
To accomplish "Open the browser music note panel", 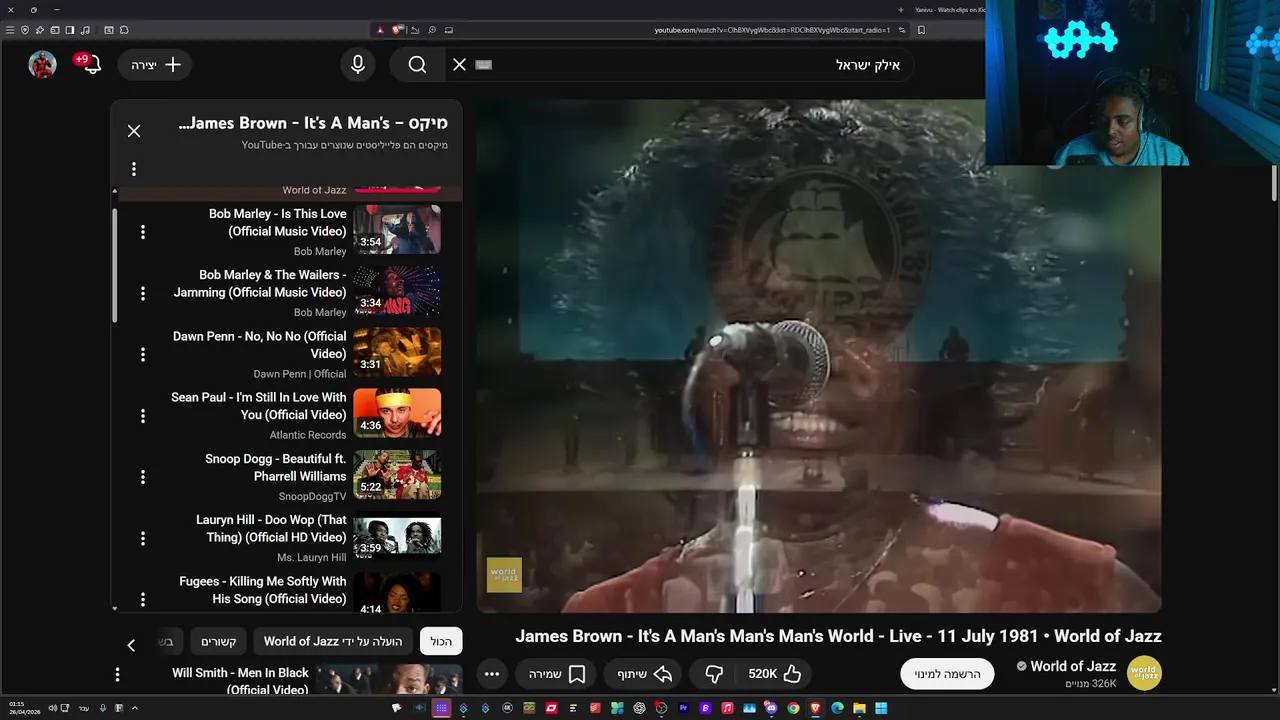I will [85, 30].
